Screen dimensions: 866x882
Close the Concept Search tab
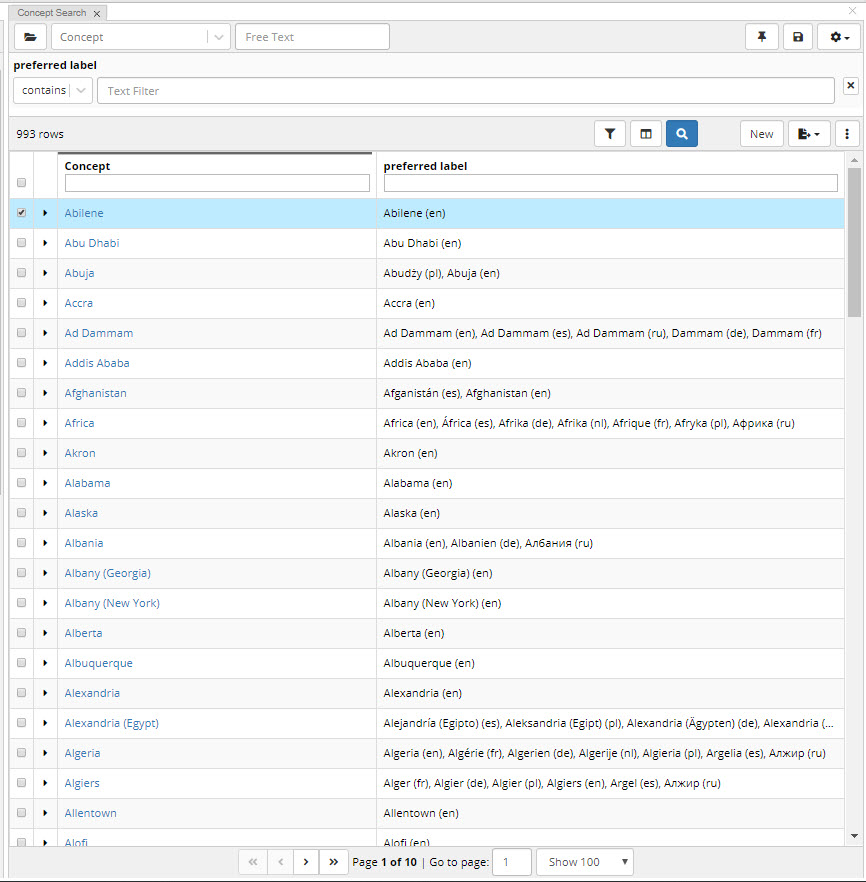point(97,14)
